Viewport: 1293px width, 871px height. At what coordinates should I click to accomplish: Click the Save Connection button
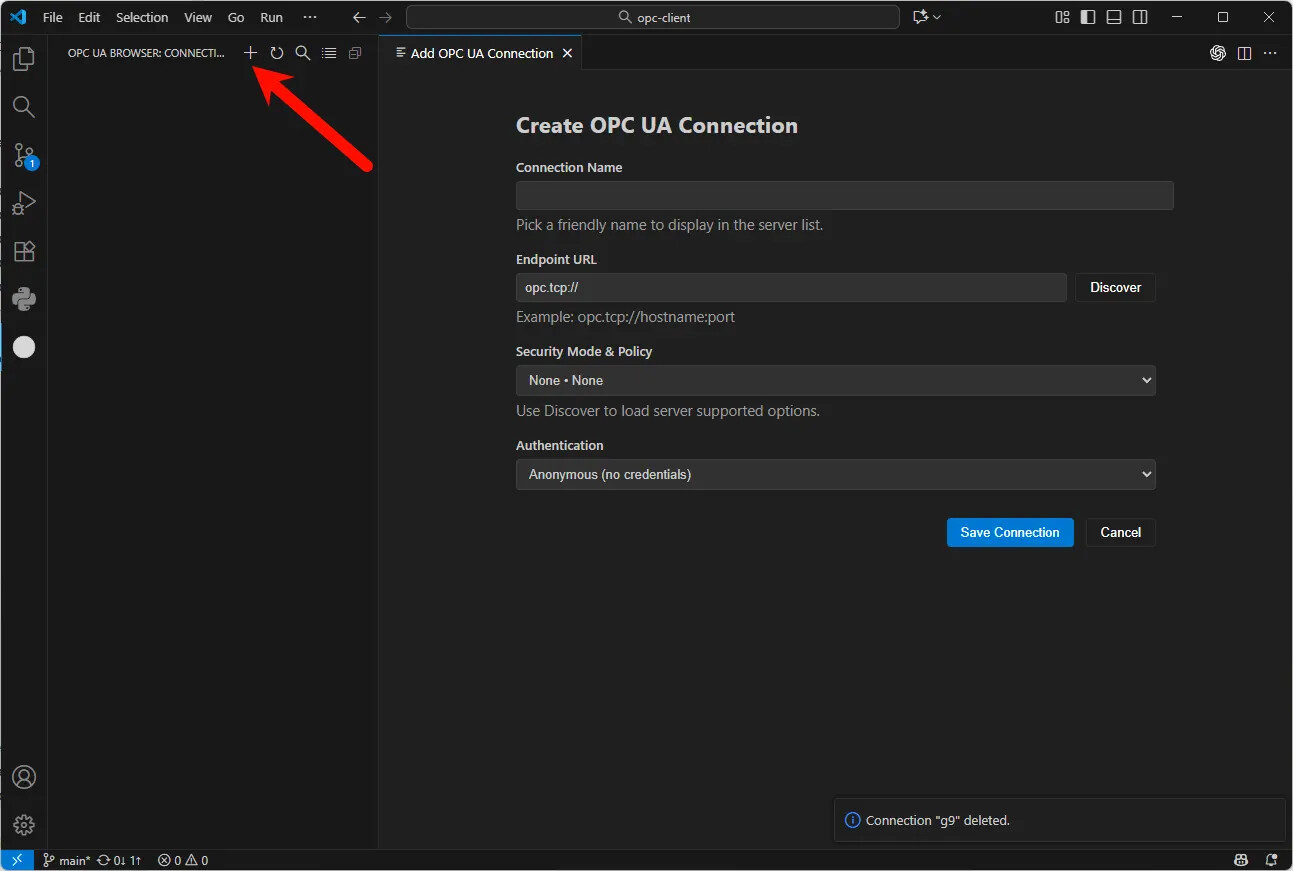click(1010, 532)
